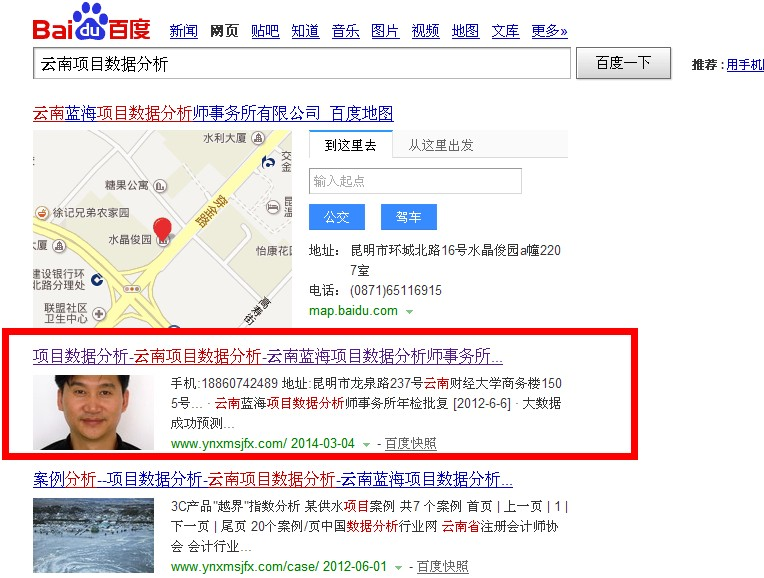Click the 百度一下 search button

[x=623, y=63]
